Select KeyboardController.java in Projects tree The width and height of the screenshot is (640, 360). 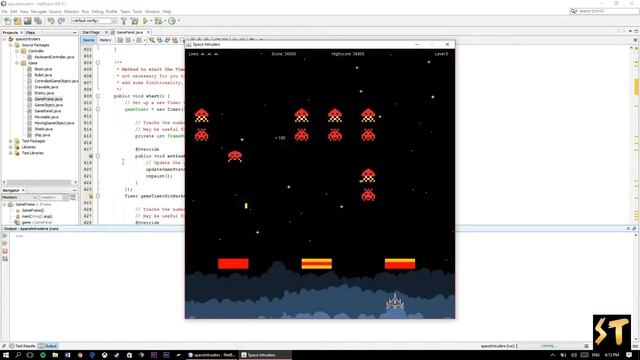pos(54,57)
